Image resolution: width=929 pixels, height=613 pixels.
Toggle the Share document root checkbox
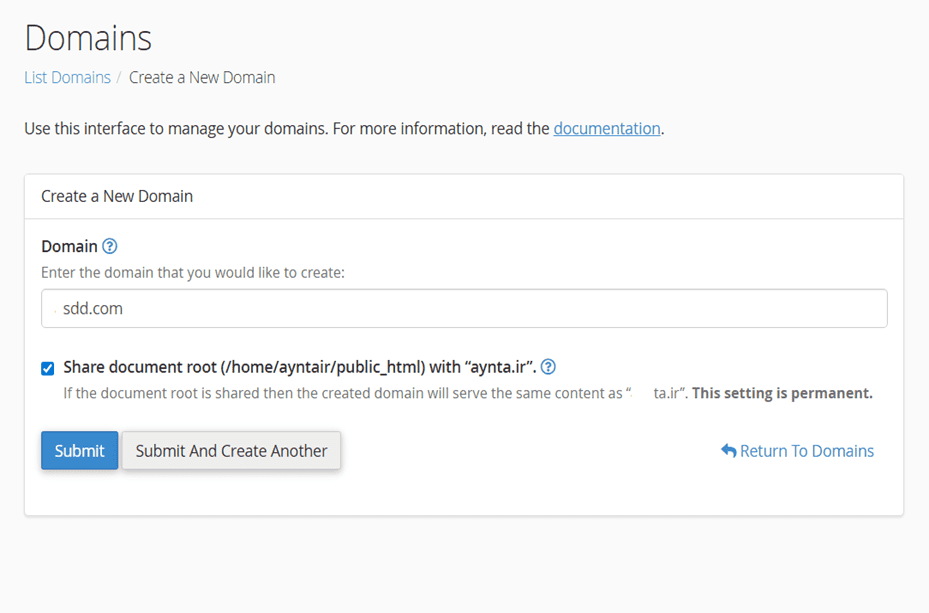pyautogui.click(x=48, y=368)
